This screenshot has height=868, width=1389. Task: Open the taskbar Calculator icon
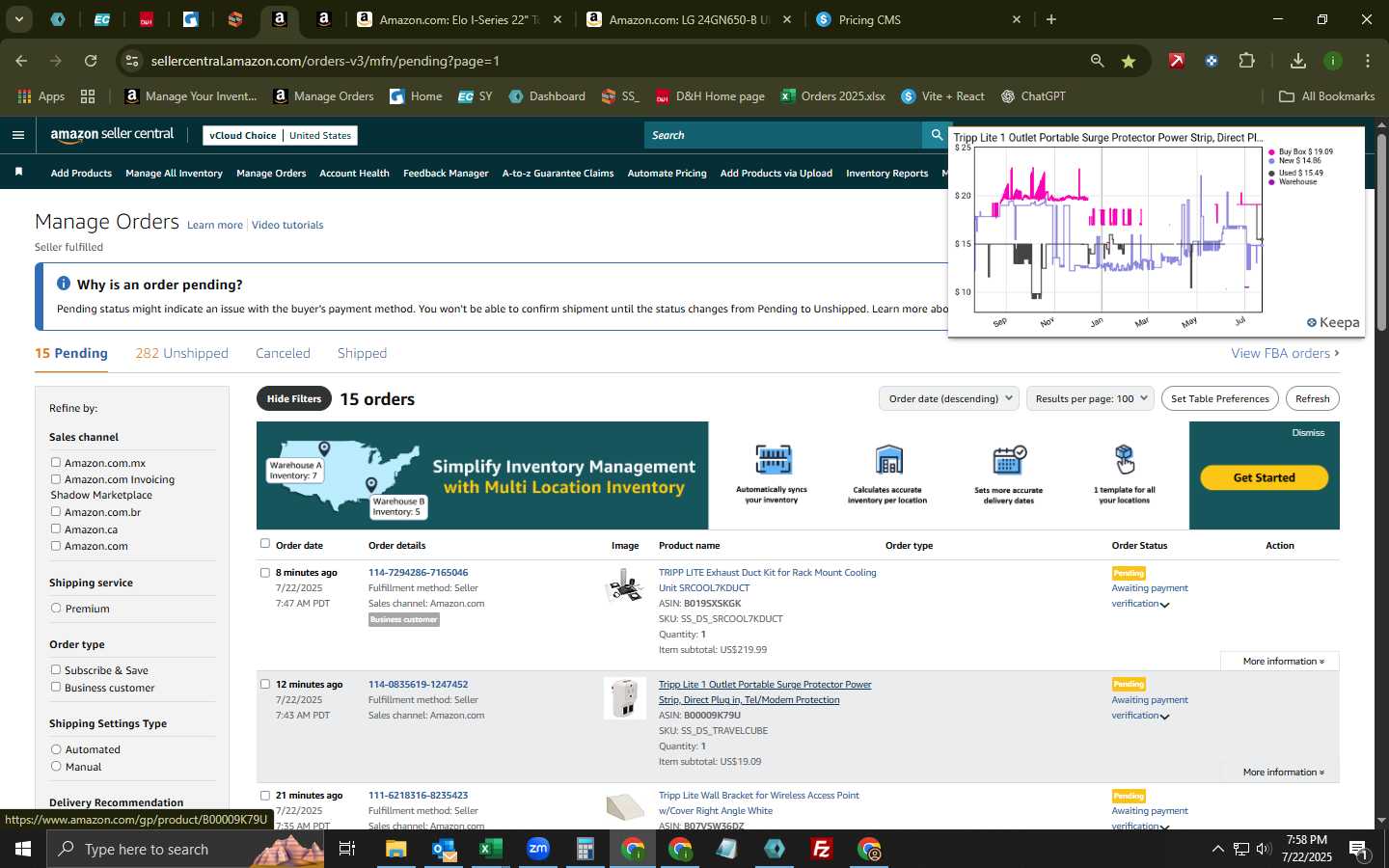(x=585, y=849)
